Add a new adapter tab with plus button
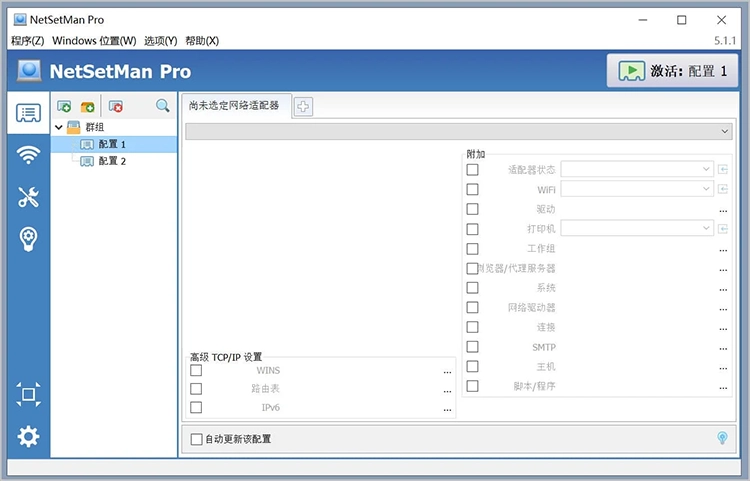This screenshot has width=750, height=481. [x=304, y=107]
